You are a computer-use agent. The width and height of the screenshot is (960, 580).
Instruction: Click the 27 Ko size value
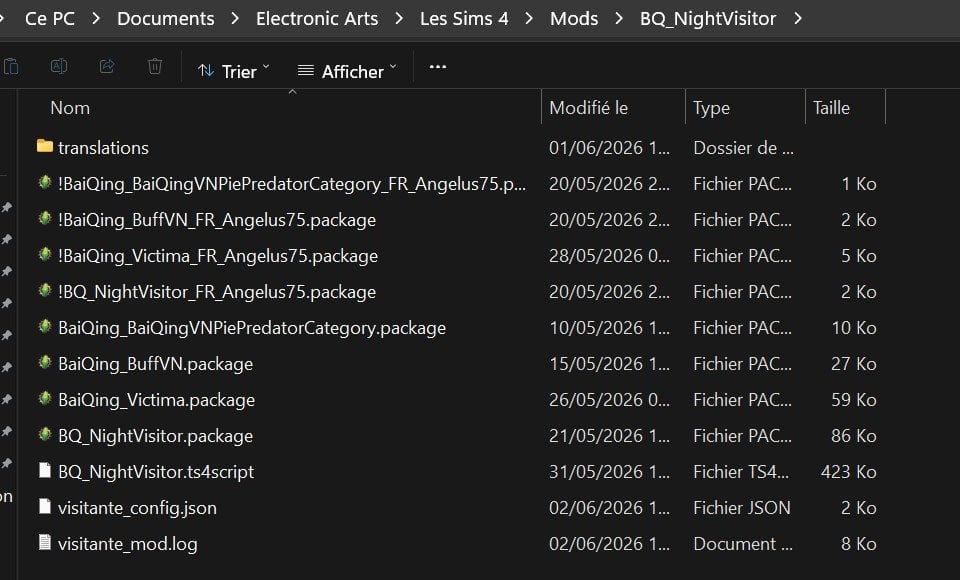click(x=853, y=364)
